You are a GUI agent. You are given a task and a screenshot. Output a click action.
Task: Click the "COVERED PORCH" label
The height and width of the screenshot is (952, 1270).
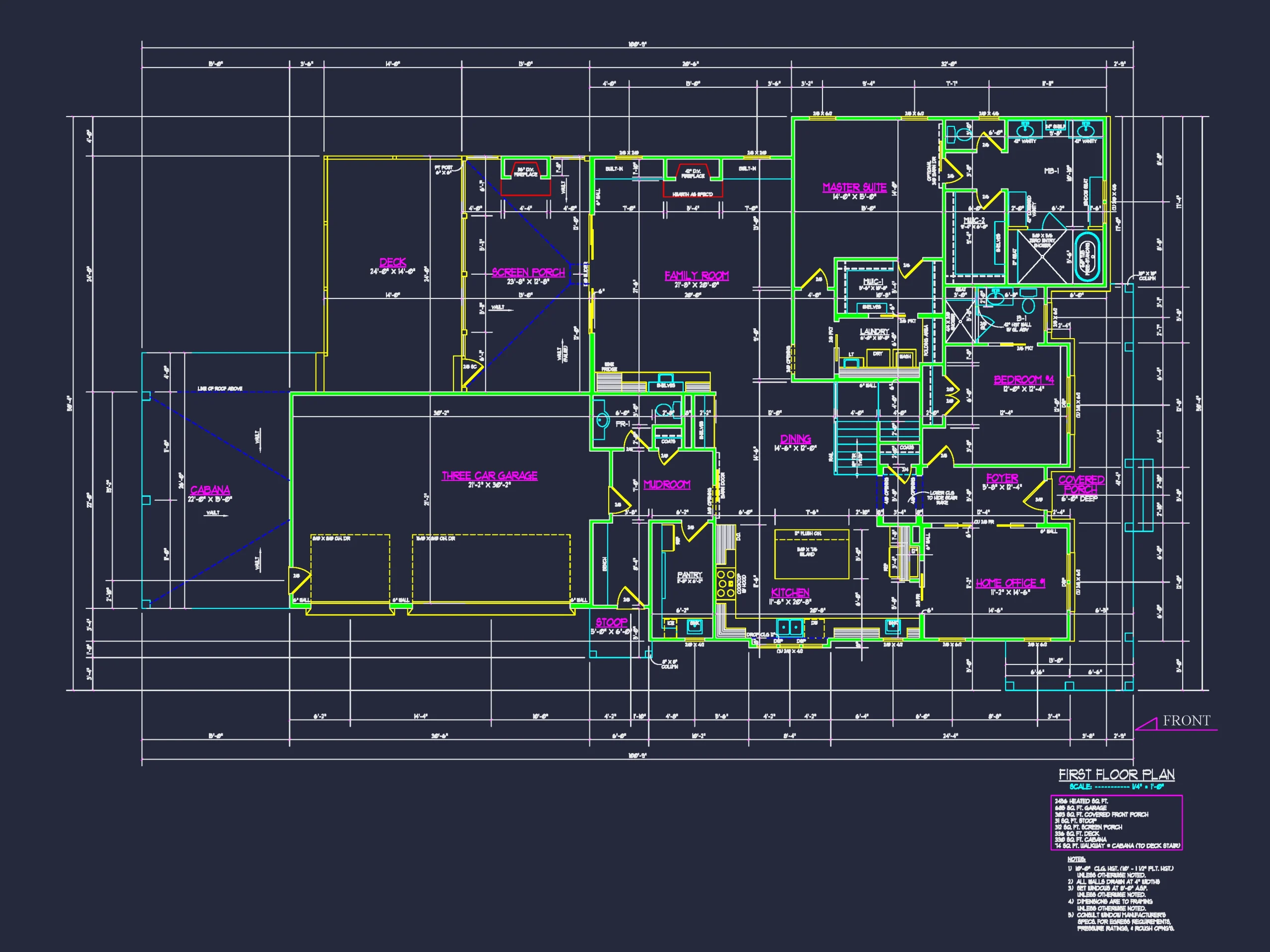point(1081,484)
